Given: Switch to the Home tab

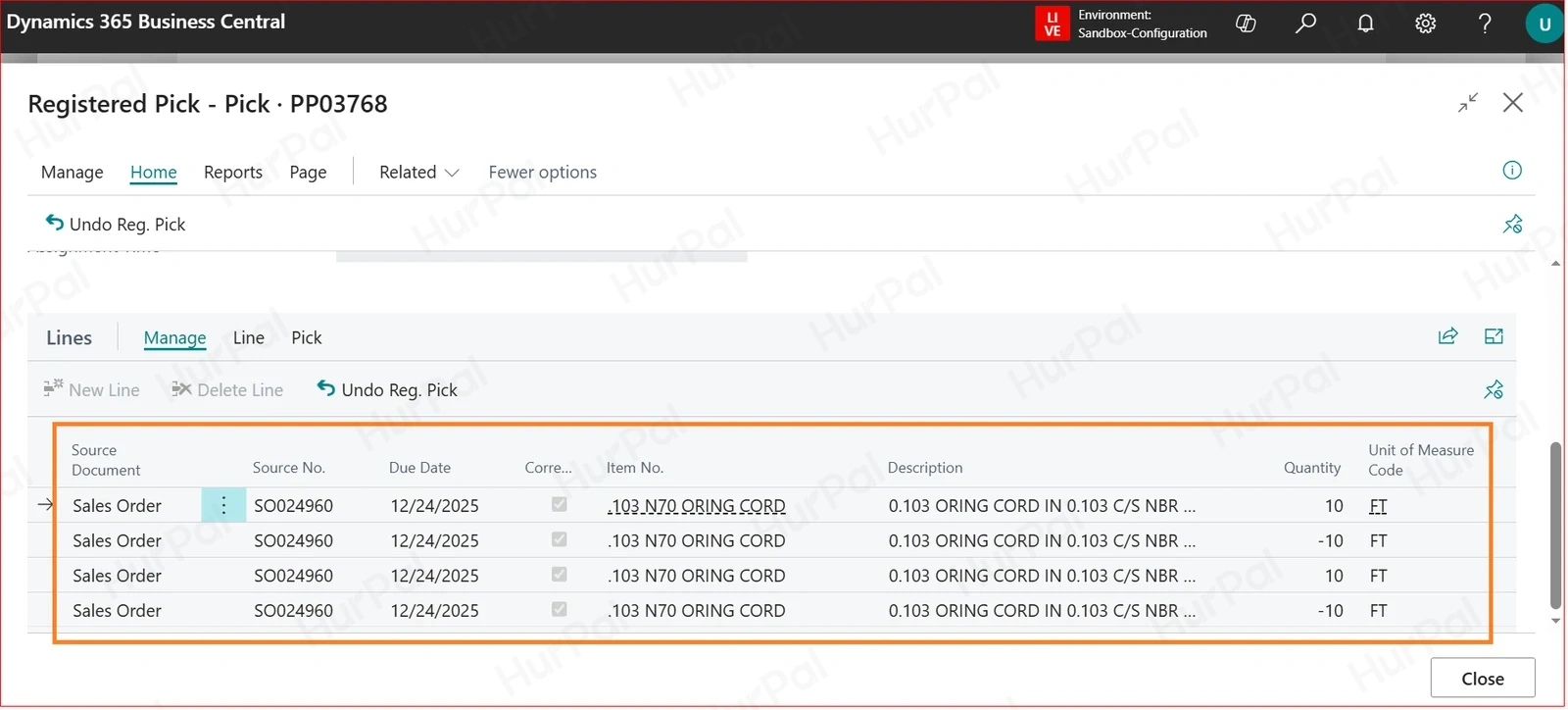Looking at the screenshot, I should (154, 172).
